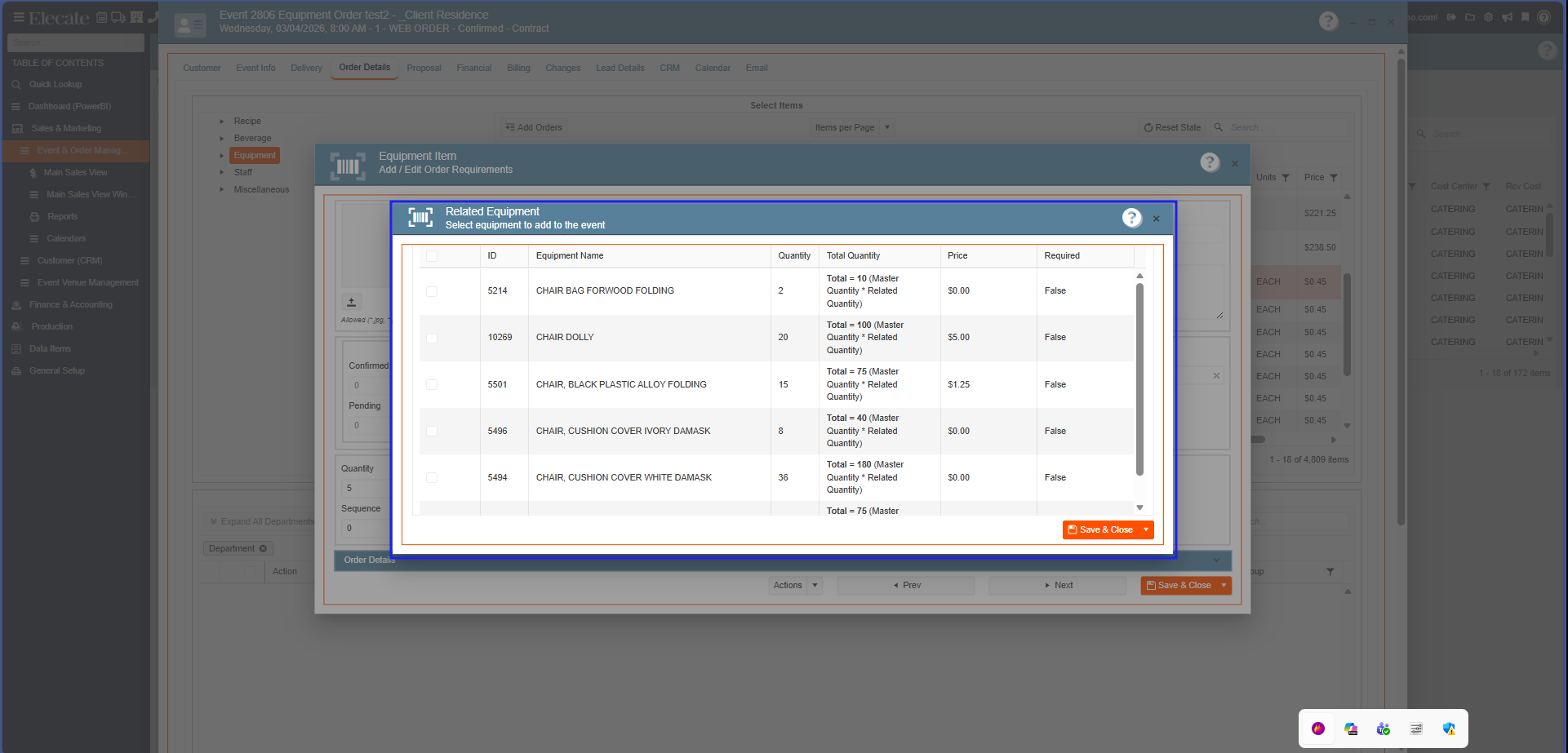Open Save & Close dropdown arrow in Related Equipment

click(1146, 530)
